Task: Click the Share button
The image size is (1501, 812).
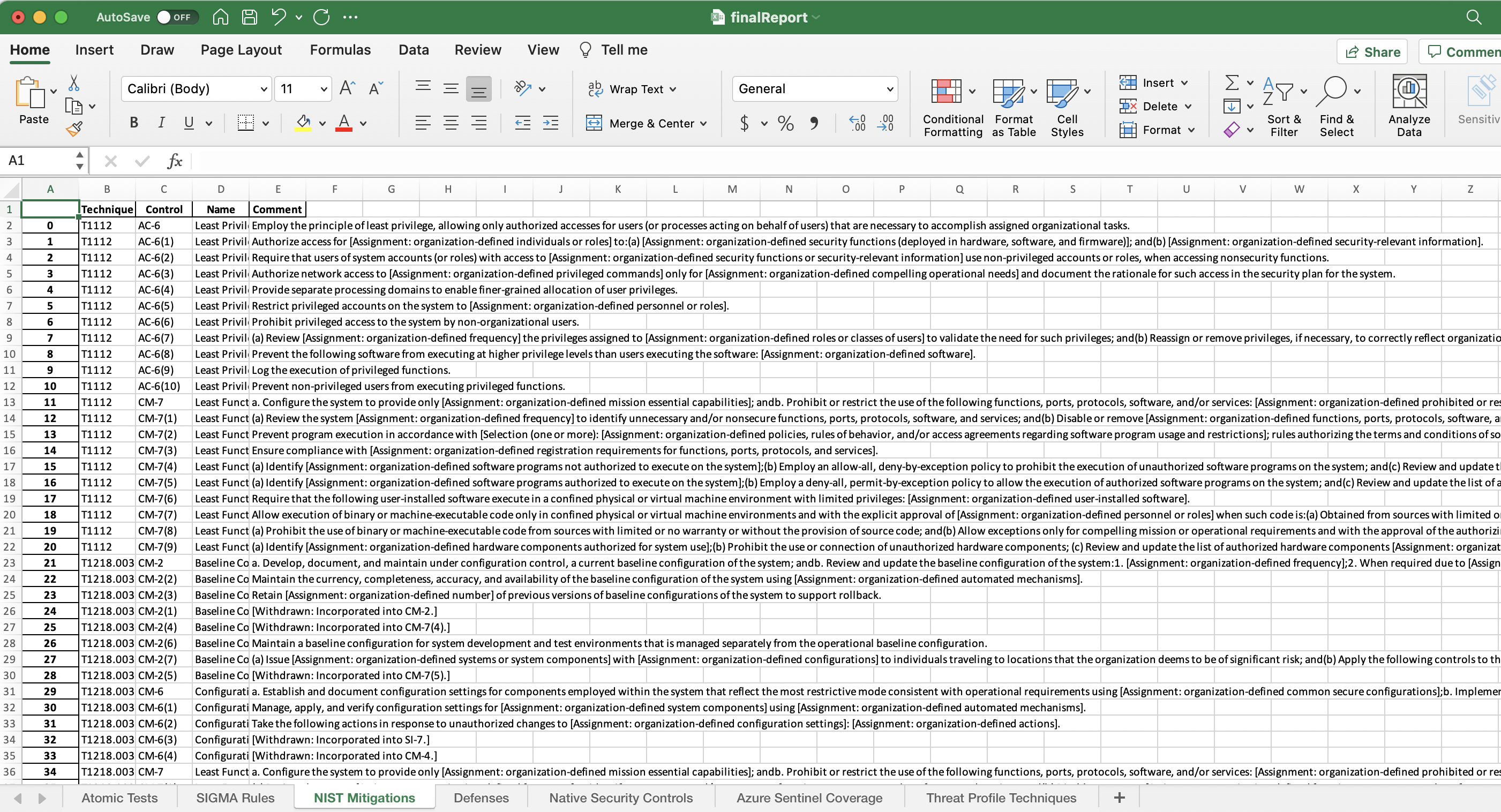Action: 1372,52
